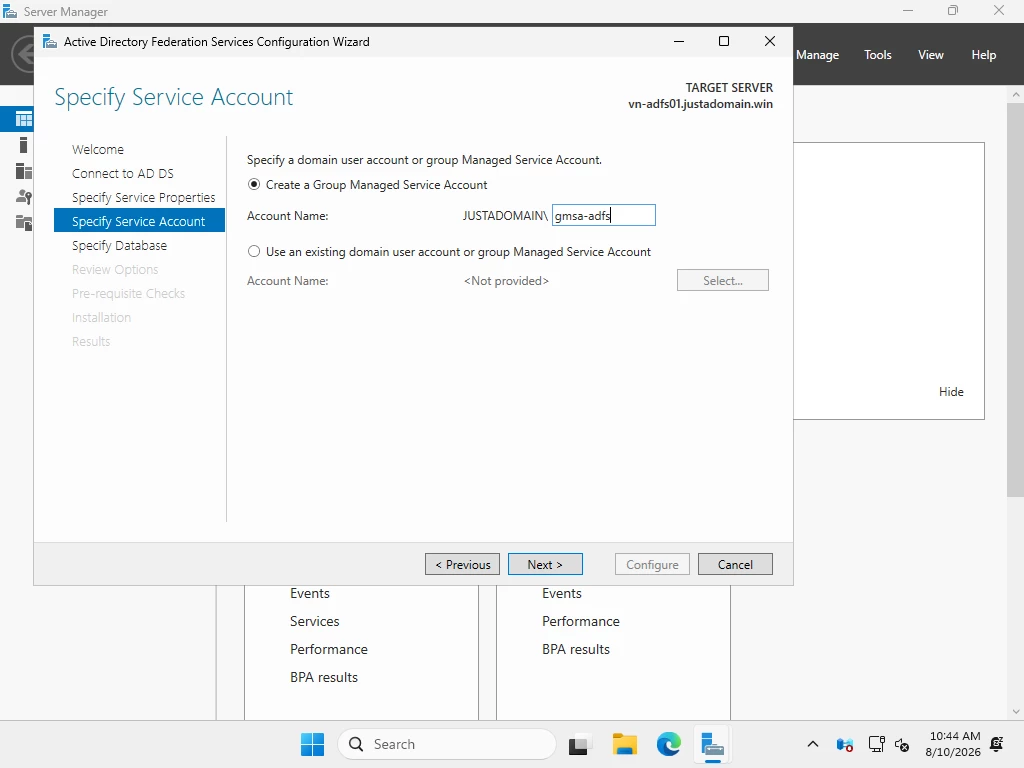Open the notification bell icon
Screen dimensions: 1024x768
pos(997,744)
